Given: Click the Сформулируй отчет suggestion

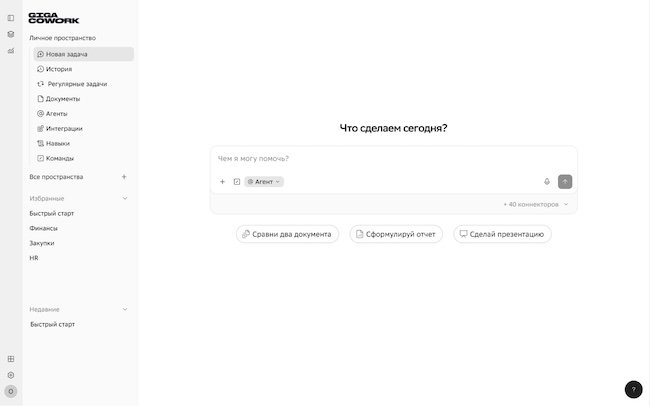Looking at the screenshot, I should pos(396,234).
